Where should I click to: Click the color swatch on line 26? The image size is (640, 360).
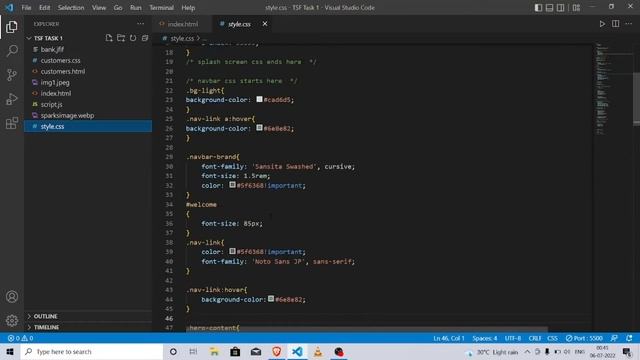point(259,128)
